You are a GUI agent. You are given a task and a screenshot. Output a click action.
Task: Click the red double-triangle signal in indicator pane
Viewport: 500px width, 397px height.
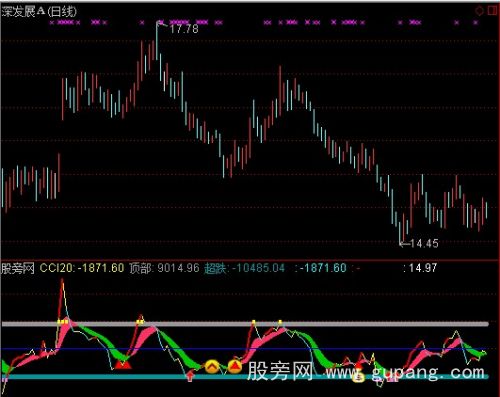coord(123,365)
